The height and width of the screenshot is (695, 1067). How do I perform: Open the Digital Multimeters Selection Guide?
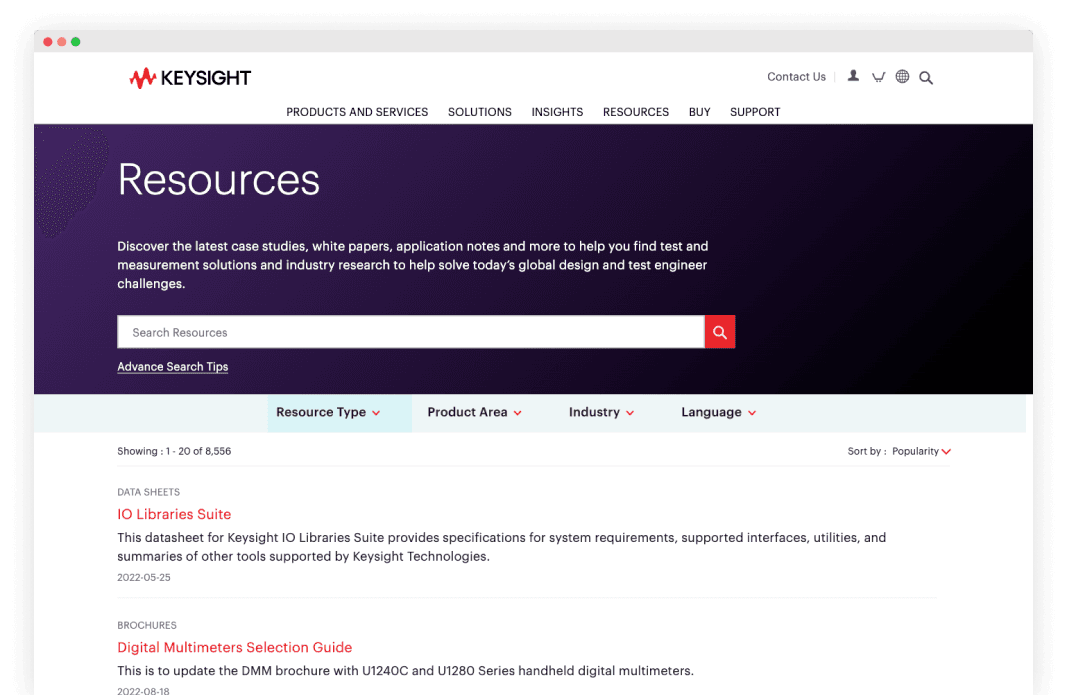pyautogui.click(x=235, y=647)
